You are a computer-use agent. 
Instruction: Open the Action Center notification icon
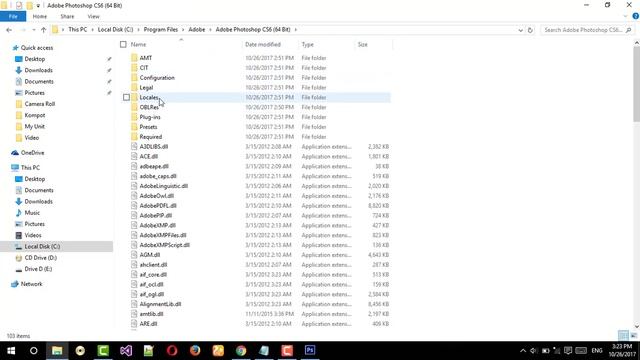(568, 351)
